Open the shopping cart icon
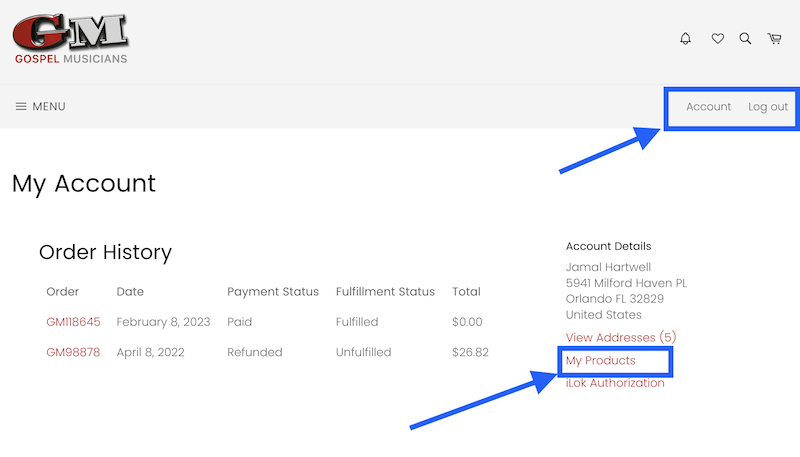 point(774,39)
